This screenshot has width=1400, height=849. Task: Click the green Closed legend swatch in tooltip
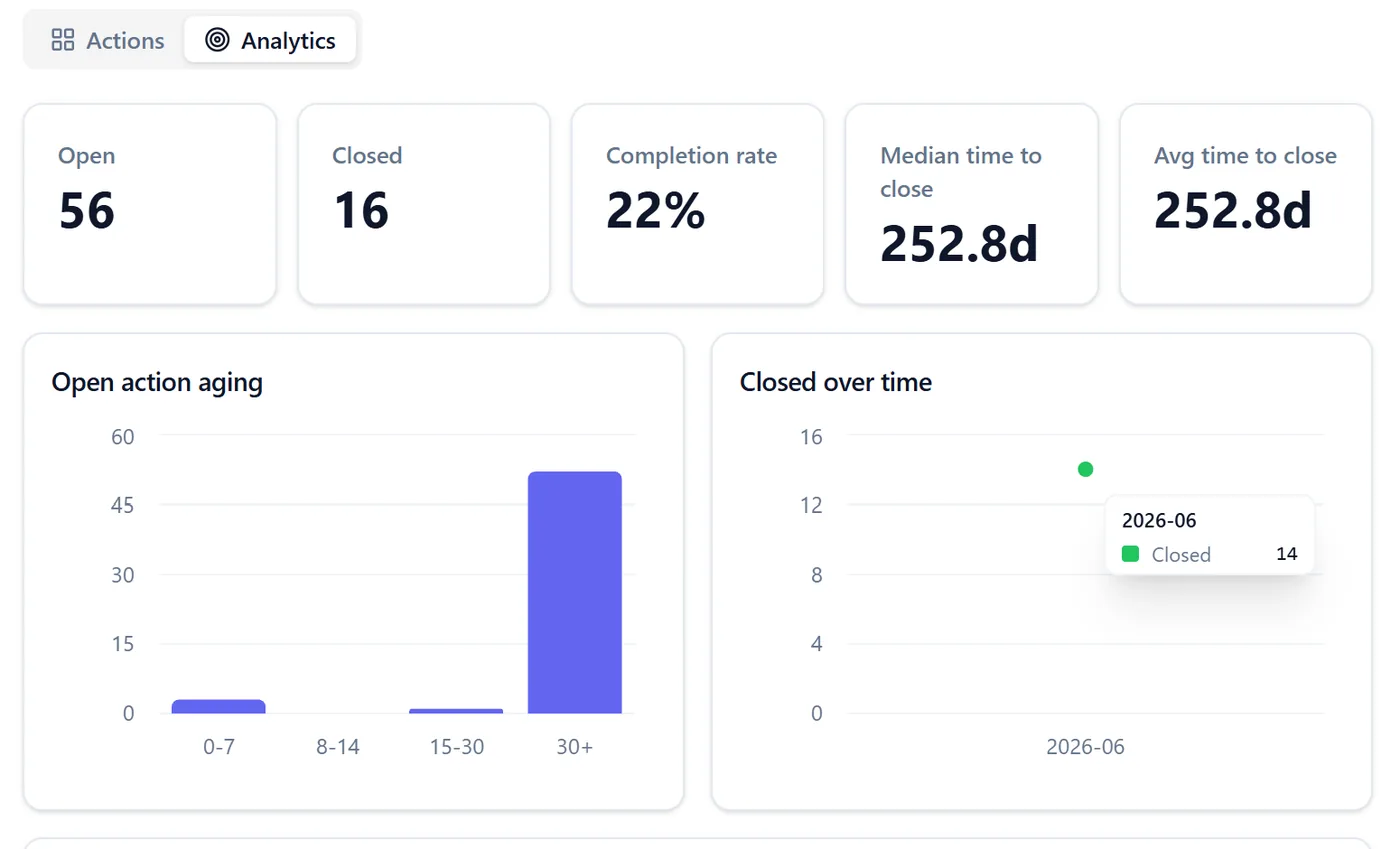1131,554
